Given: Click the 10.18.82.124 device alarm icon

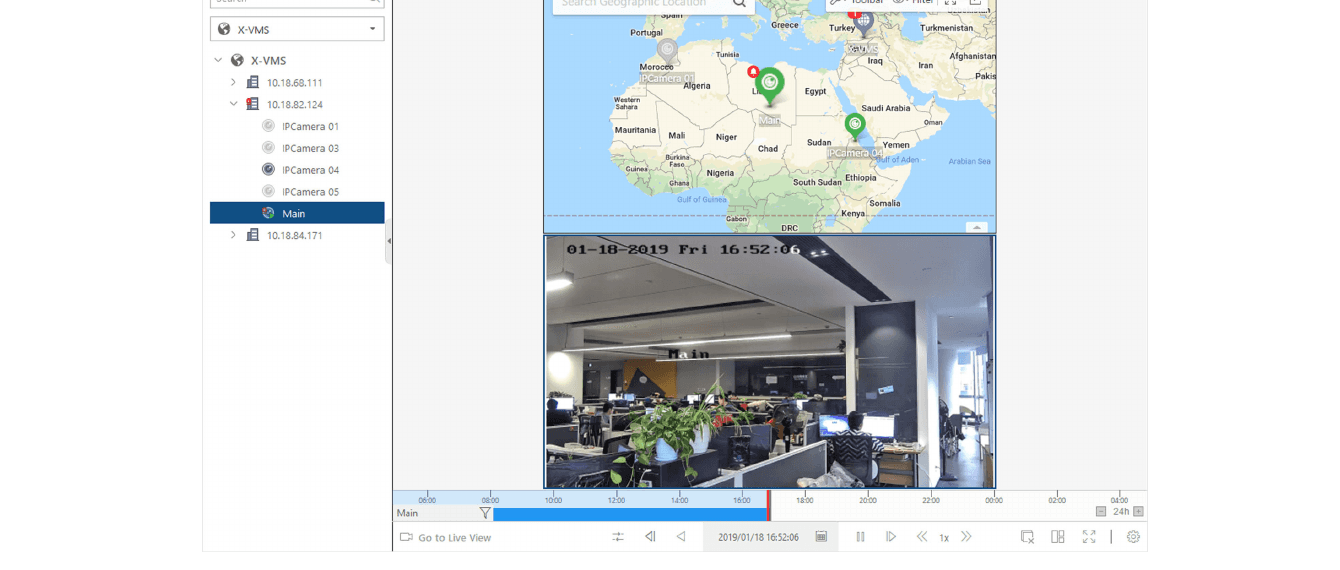Looking at the screenshot, I should point(253,104).
